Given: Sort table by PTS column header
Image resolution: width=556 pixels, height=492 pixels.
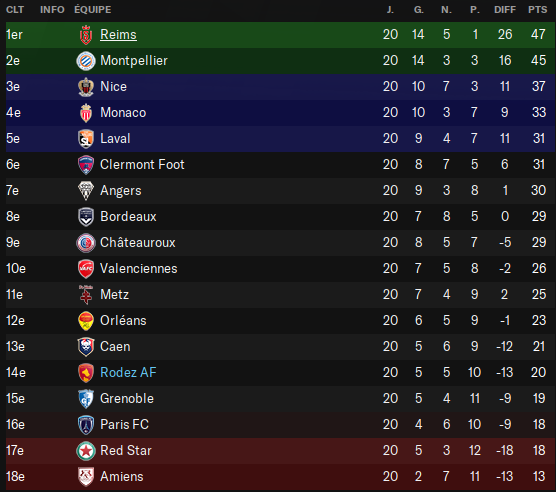Looking at the screenshot, I should [538, 10].
